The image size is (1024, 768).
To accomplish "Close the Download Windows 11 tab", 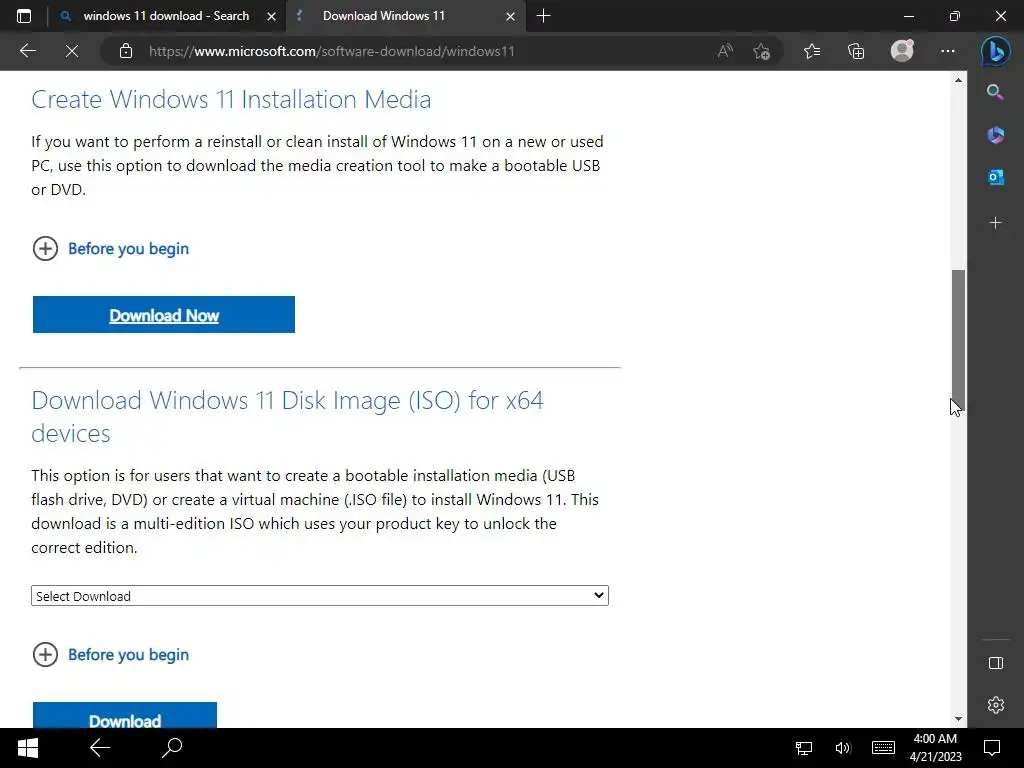I will click(511, 16).
